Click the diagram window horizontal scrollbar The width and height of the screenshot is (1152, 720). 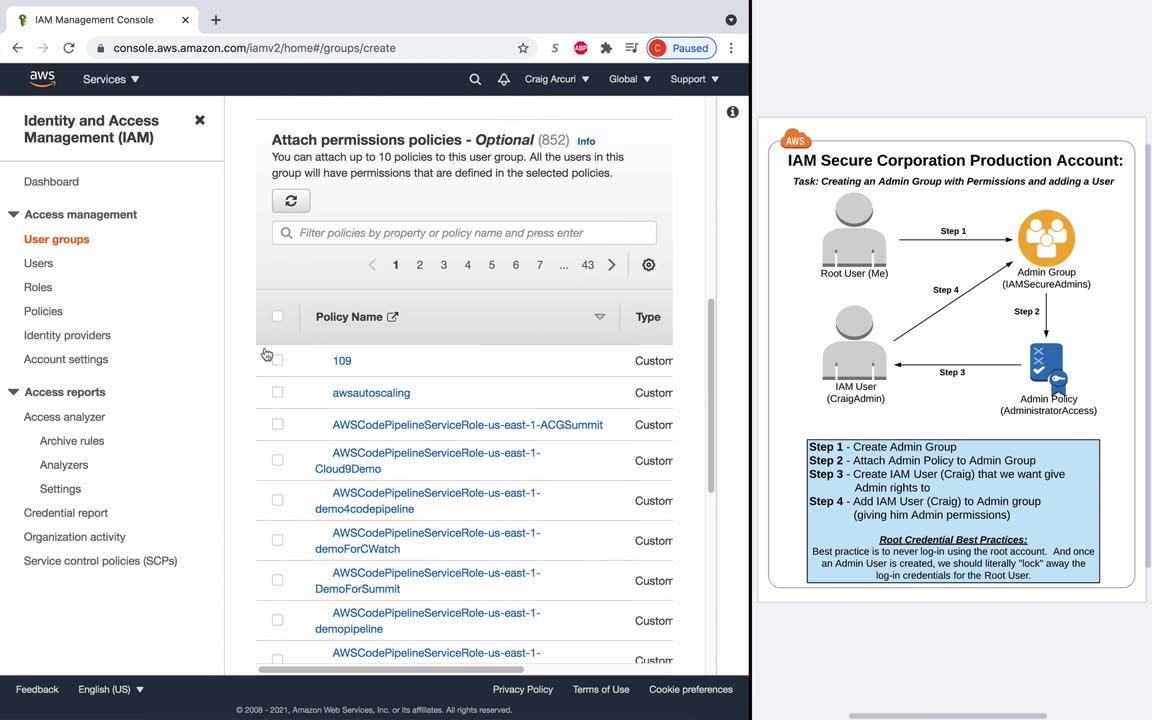click(948, 715)
